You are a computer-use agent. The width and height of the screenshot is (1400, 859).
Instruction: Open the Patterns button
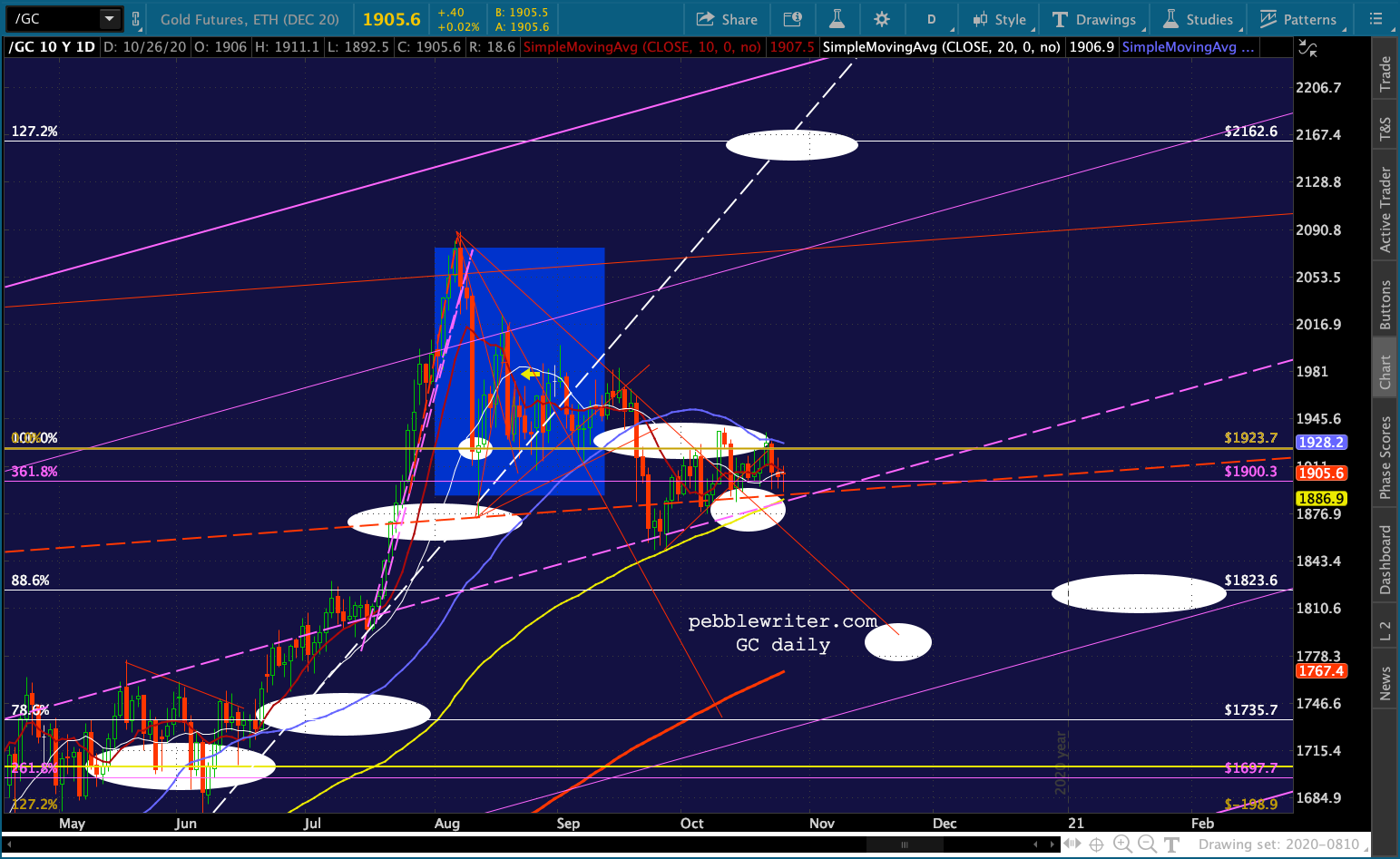point(1298,19)
